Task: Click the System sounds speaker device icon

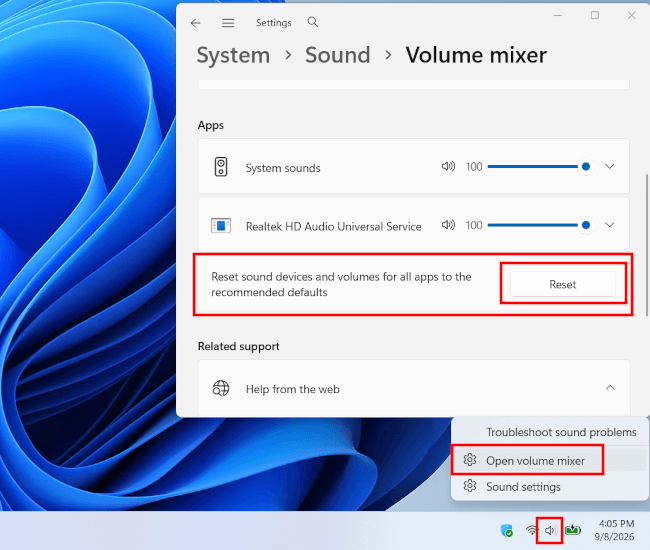Action: (221, 167)
